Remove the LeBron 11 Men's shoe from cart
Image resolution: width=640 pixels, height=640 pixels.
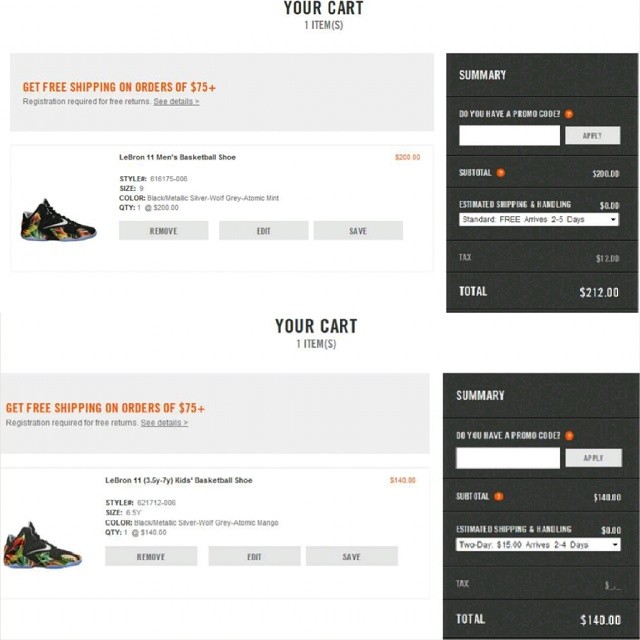(164, 231)
